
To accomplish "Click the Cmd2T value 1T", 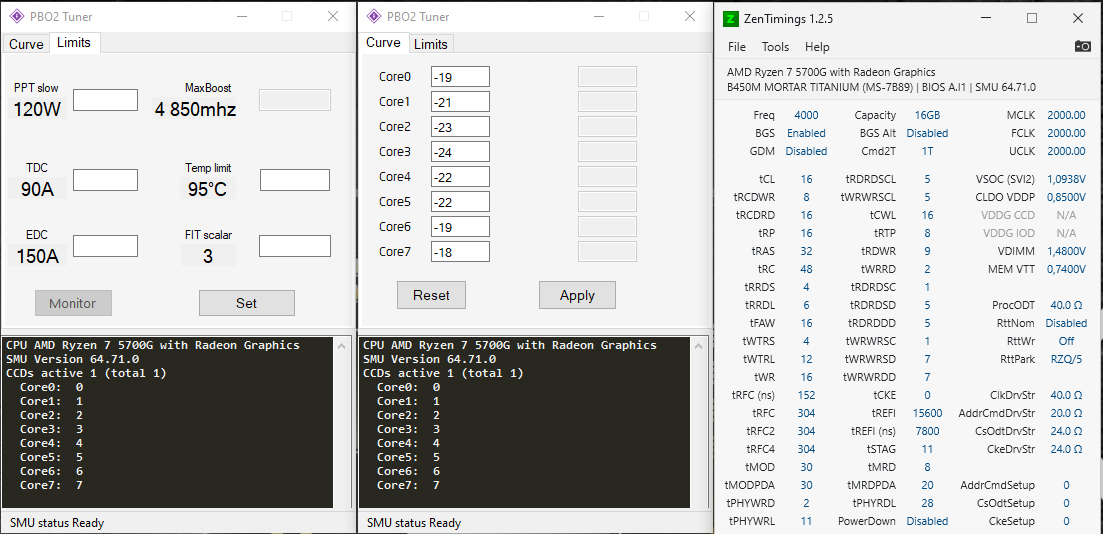I will (927, 151).
